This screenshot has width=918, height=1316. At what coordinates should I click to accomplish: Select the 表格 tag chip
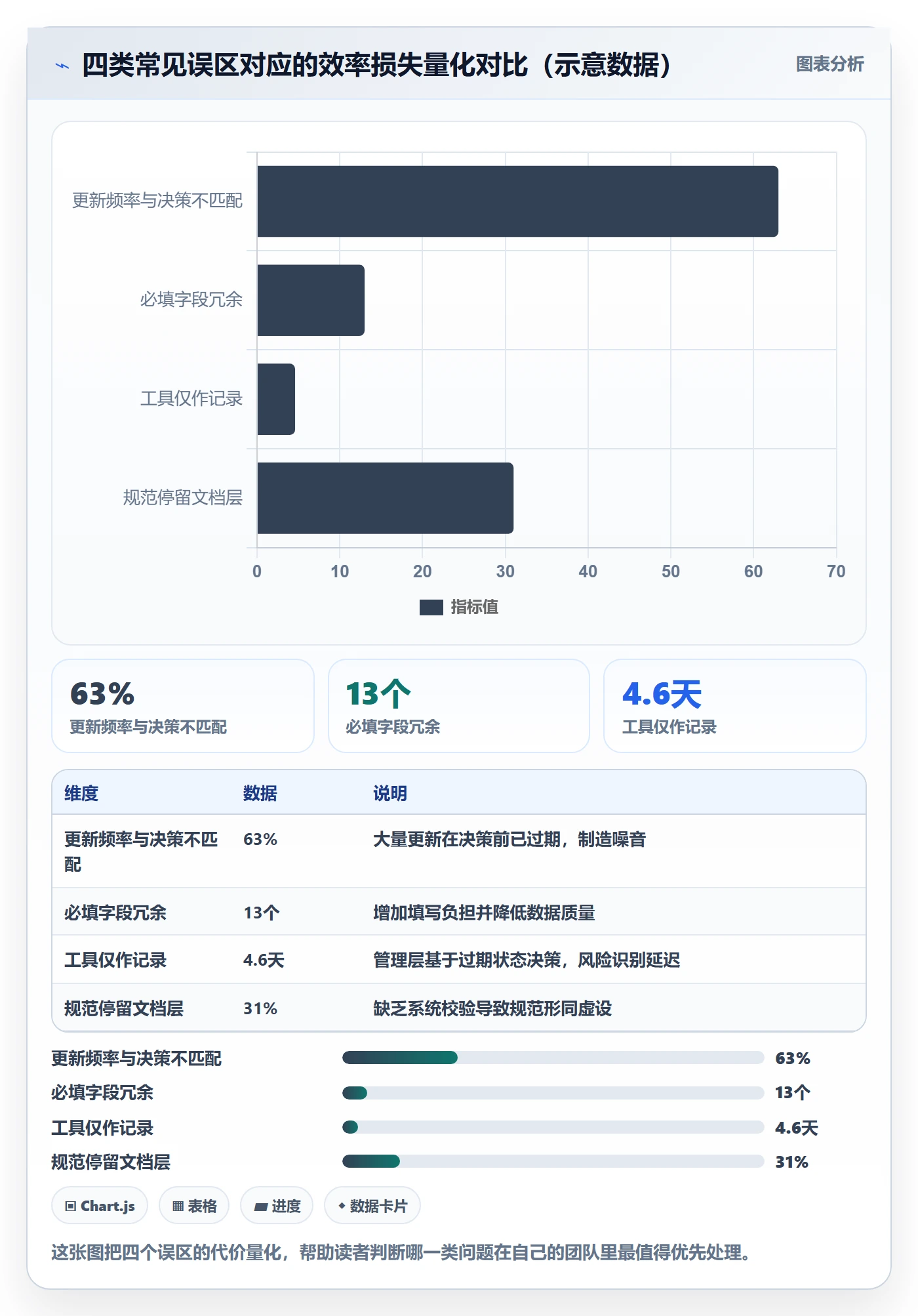[194, 1206]
